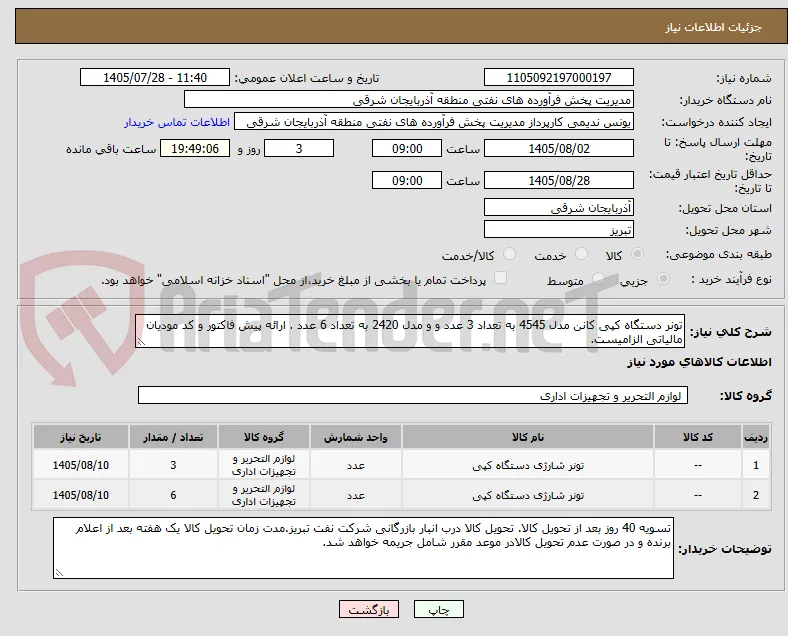Viewport: 788px width, 636px height.
Task: Open the اطلاعات تماس خریدار link
Action: [x=177, y=122]
